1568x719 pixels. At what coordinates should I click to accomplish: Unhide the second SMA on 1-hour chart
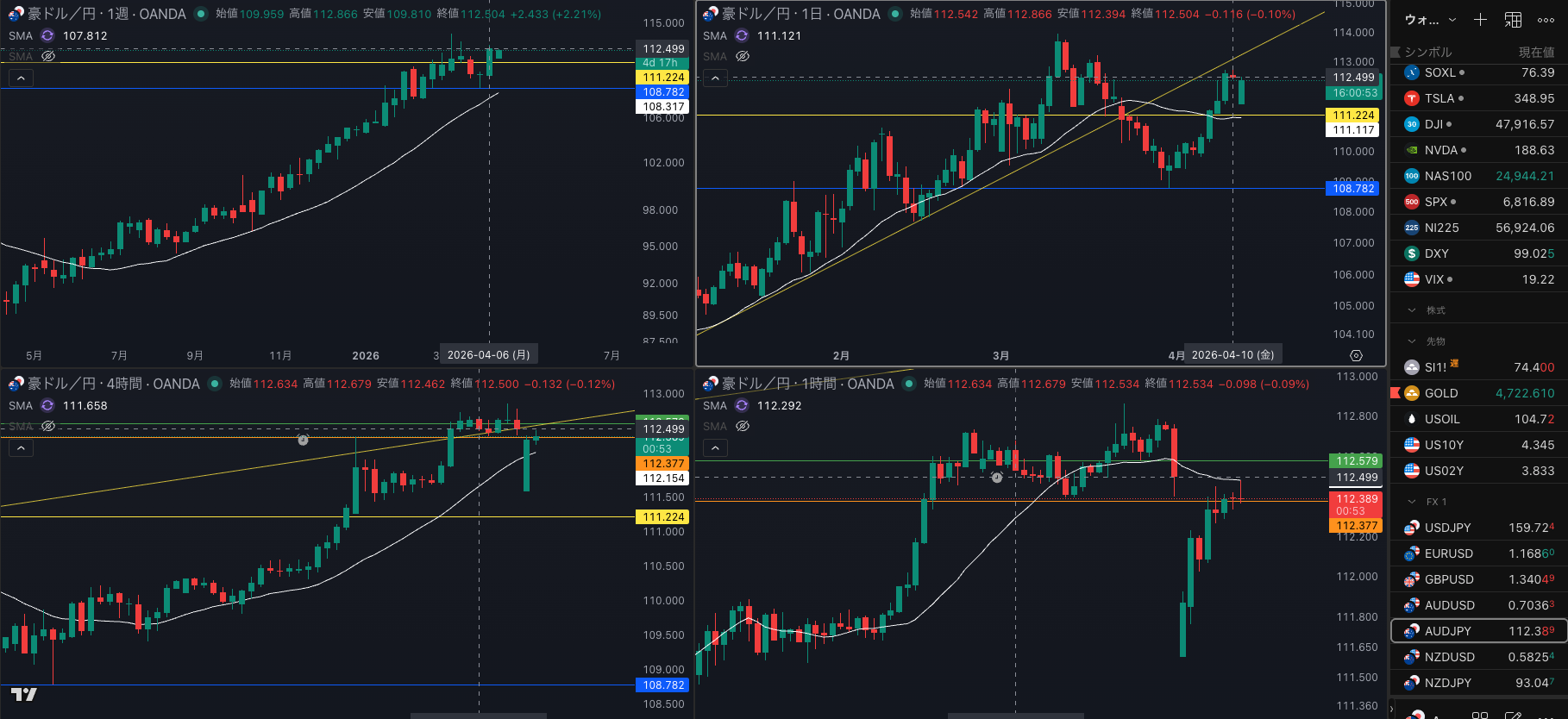tap(743, 426)
